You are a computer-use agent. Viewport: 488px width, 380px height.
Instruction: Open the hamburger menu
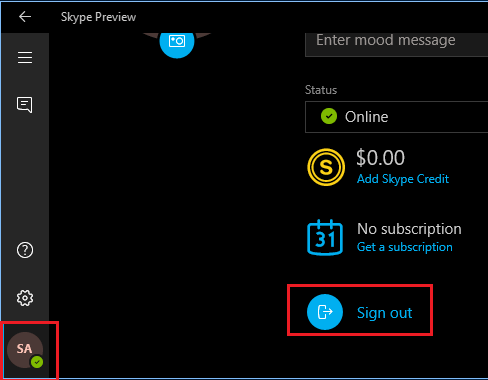(25, 58)
